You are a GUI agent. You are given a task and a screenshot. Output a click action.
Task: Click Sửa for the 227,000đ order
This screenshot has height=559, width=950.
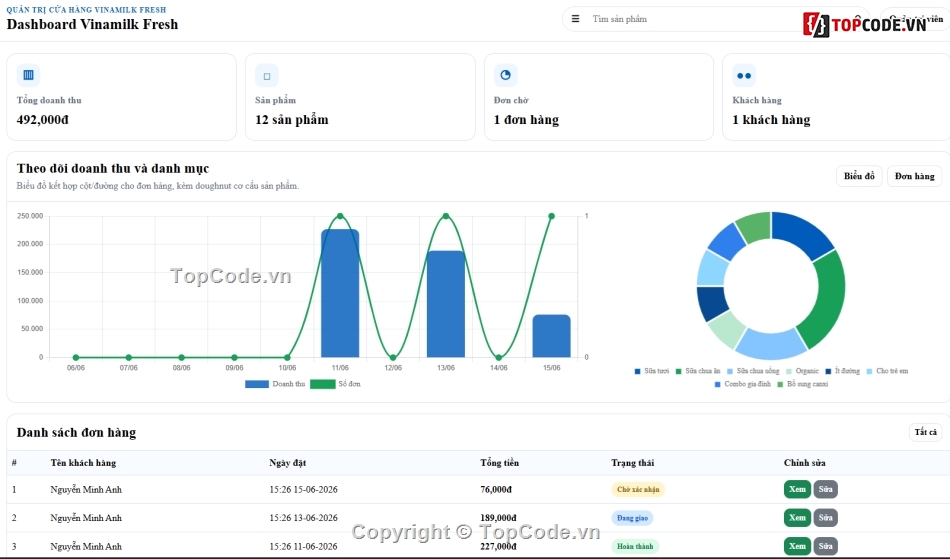(x=825, y=546)
